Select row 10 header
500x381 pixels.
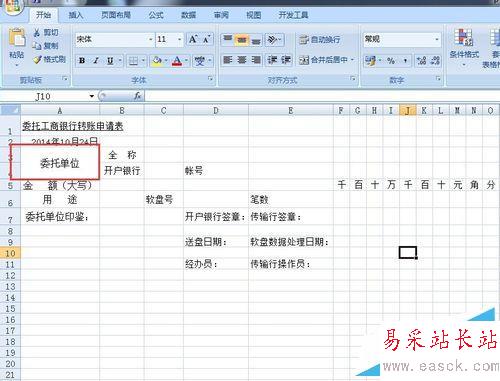[10, 253]
